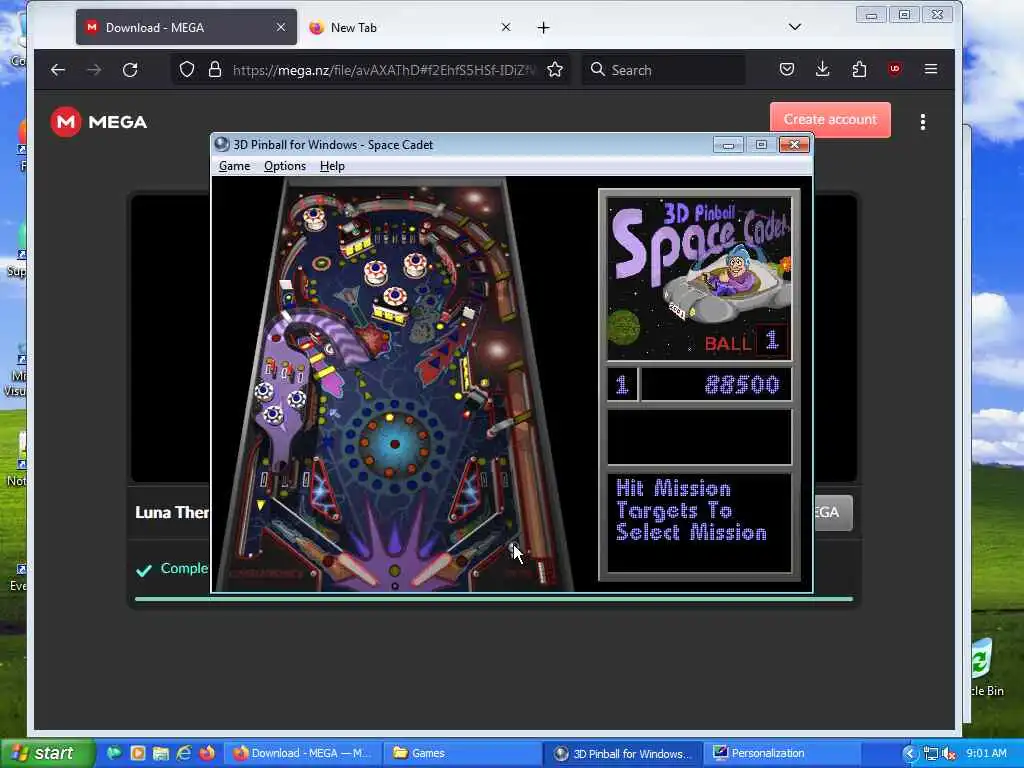This screenshot has width=1024, height=768.
Task: Launch Windows Media Player from quick launch
Action: pyautogui.click(x=137, y=753)
